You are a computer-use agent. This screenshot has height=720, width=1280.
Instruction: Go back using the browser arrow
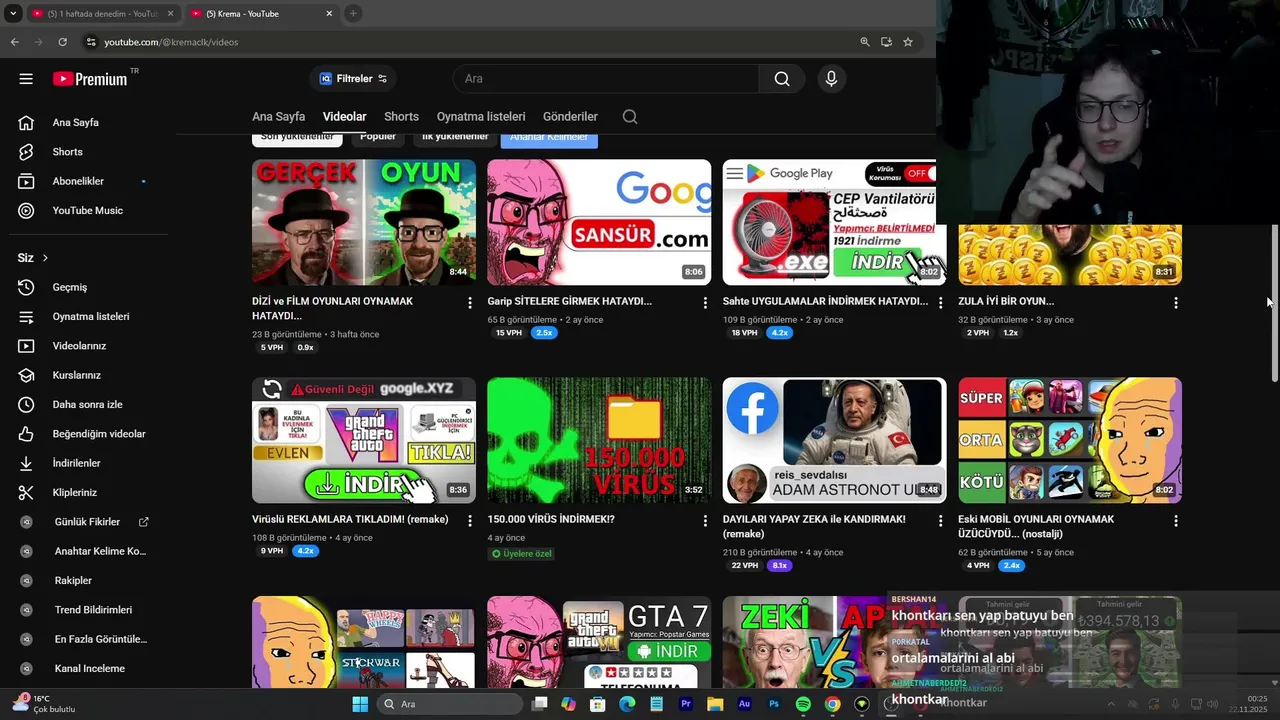click(x=14, y=42)
